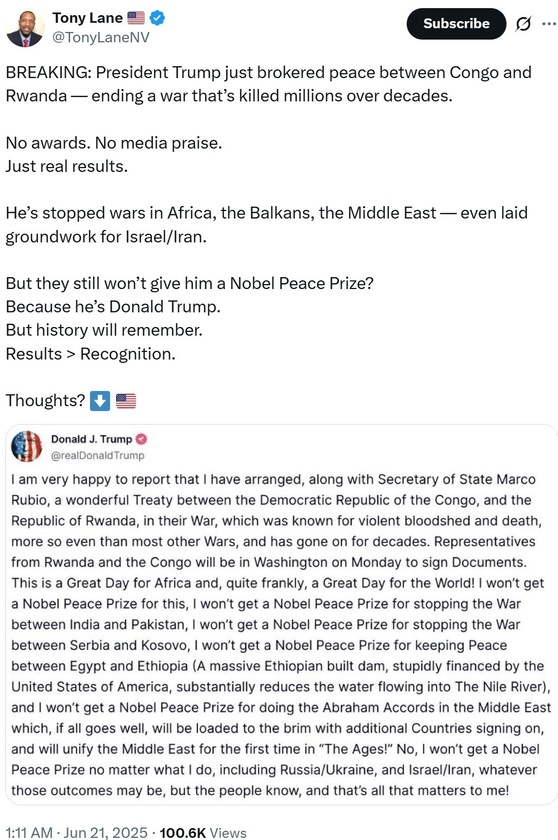The image size is (558, 840).
Task: Click the Donald J. Trump name
Action: 91,439
